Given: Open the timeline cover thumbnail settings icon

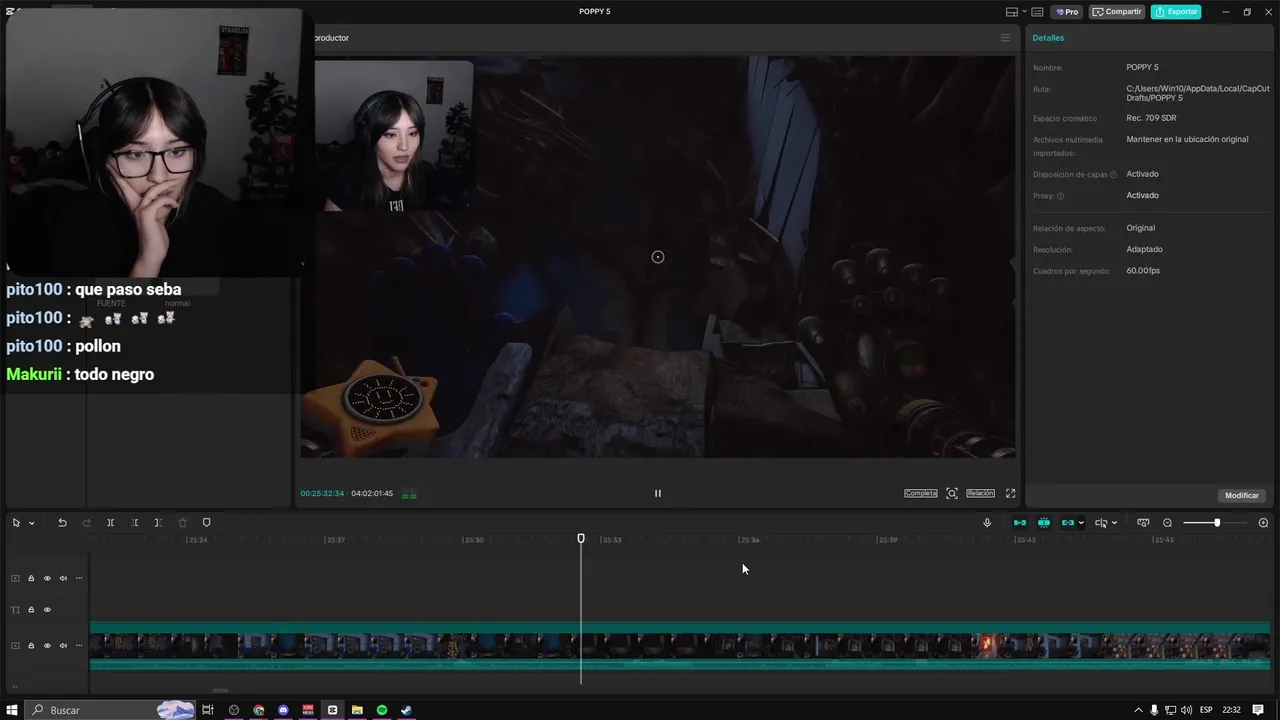Looking at the screenshot, I should pos(1143,523).
